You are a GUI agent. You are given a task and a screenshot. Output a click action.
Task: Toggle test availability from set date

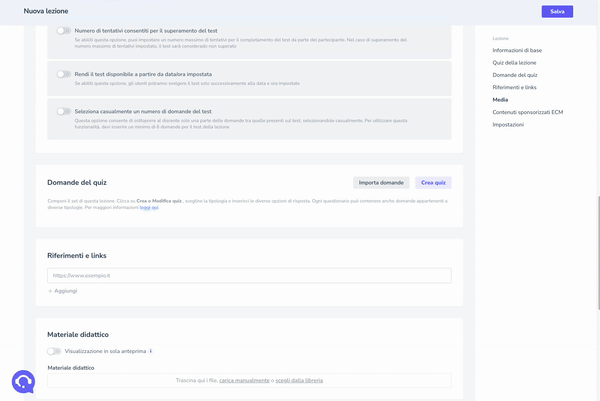click(64, 74)
